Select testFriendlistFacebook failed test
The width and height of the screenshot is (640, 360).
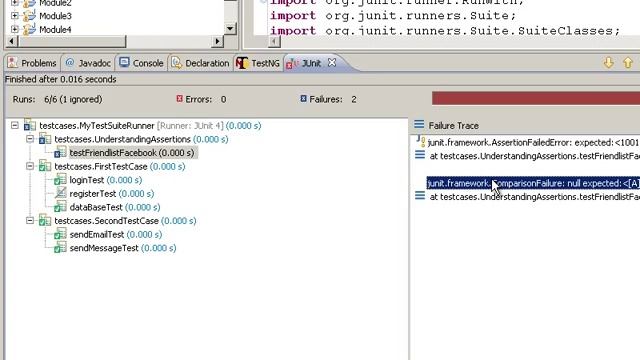point(132,153)
